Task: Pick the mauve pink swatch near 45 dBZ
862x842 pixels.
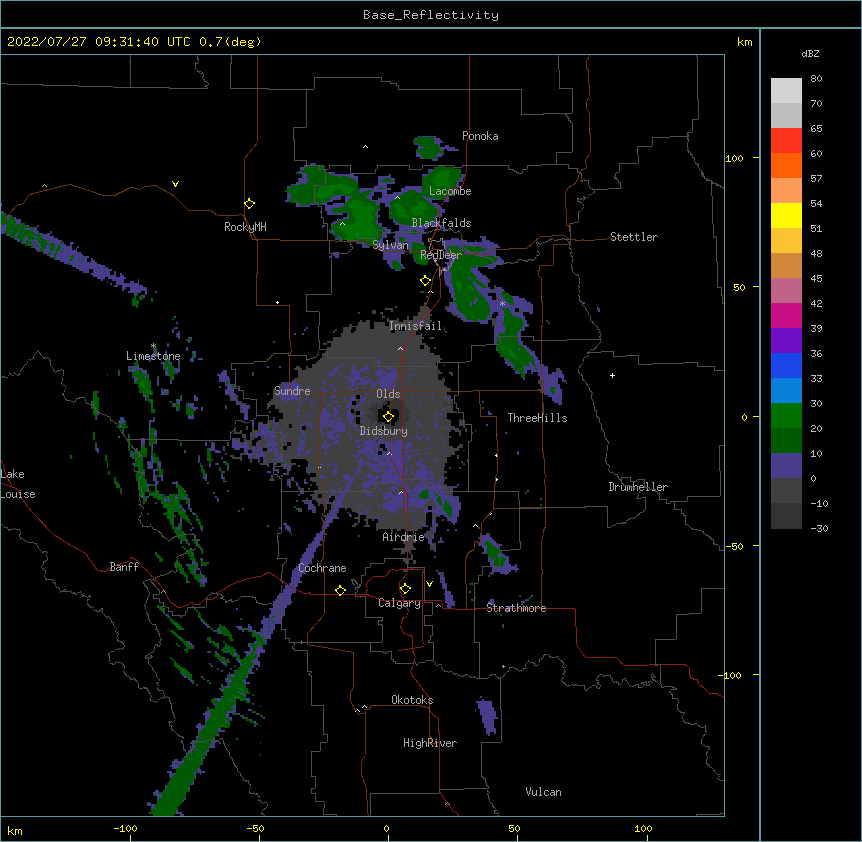Action: tap(786, 291)
